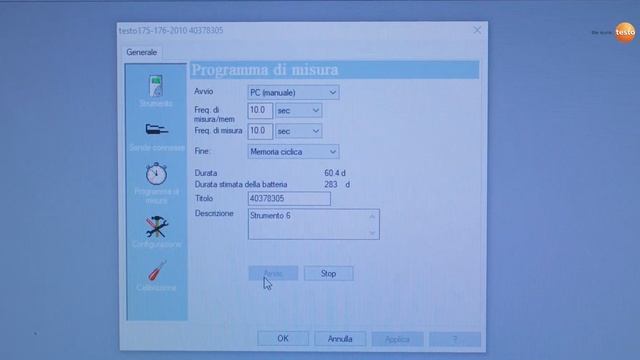640x360 pixels.
Task: Focus the Freq. di misura value field
Action: [x=260, y=131]
